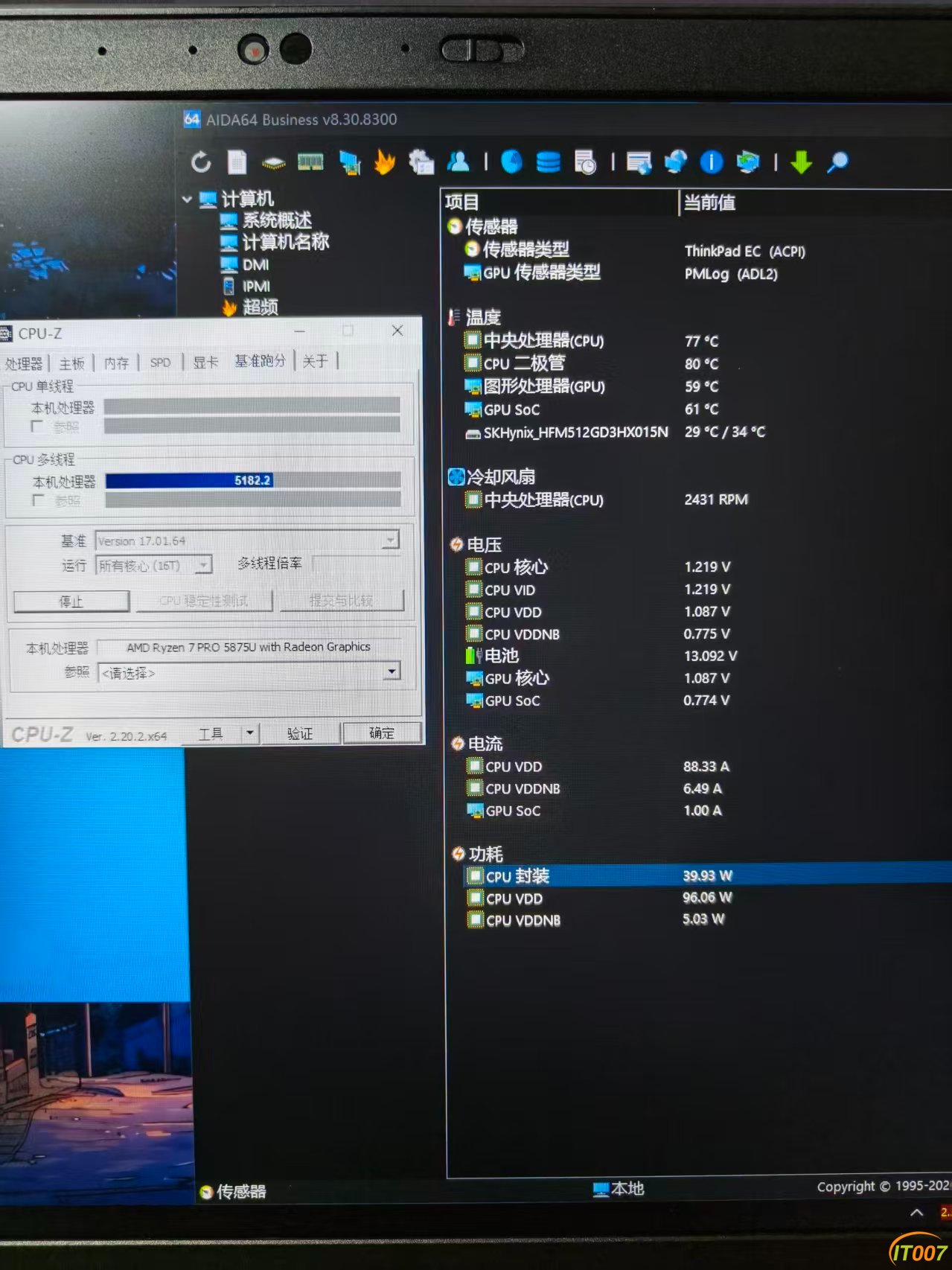Click the multi-thread 5182.2 score bar
The width and height of the screenshot is (952, 1270).
(x=253, y=480)
